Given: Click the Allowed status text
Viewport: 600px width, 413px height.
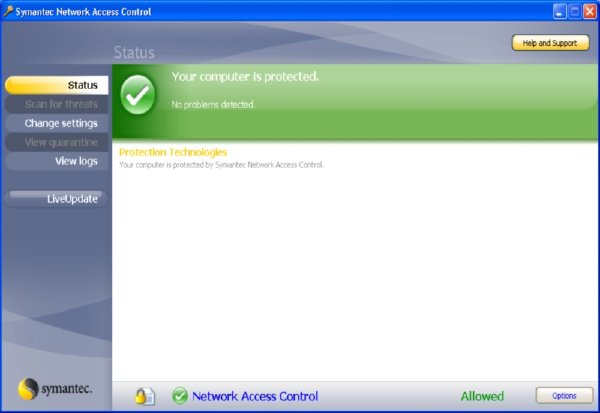Looking at the screenshot, I should pyautogui.click(x=482, y=396).
